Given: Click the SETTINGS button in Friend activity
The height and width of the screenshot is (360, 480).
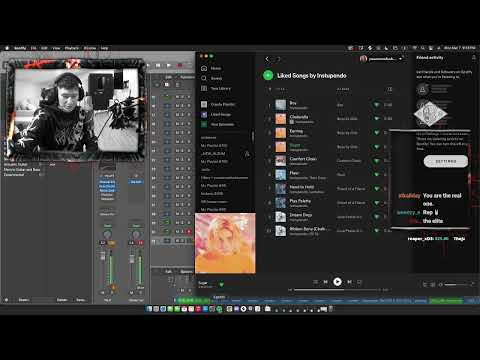Looking at the screenshot, I should (446, 161).
